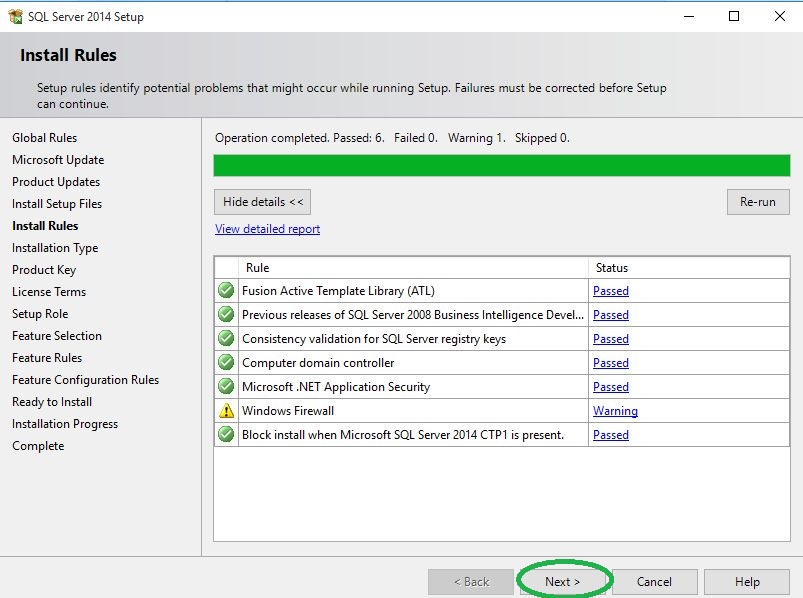This screenshot has height=598, width=803.
Task: Click the SQL Server Setup title bar icon
Action: pos(15,16)
